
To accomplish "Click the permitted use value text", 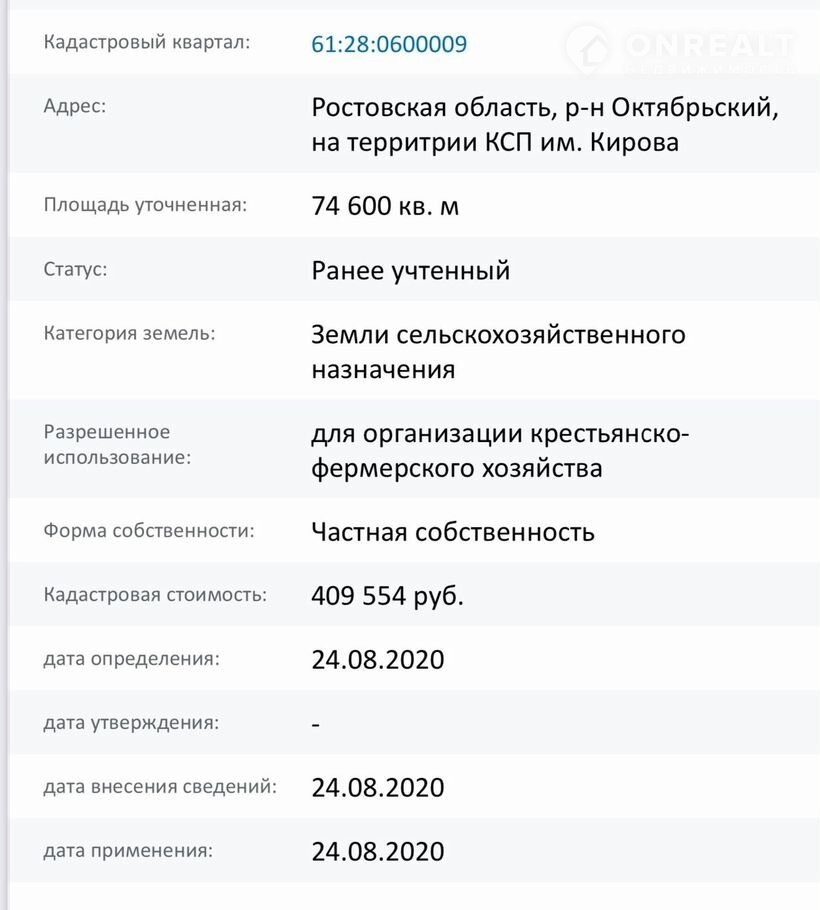I will [499, 450].
